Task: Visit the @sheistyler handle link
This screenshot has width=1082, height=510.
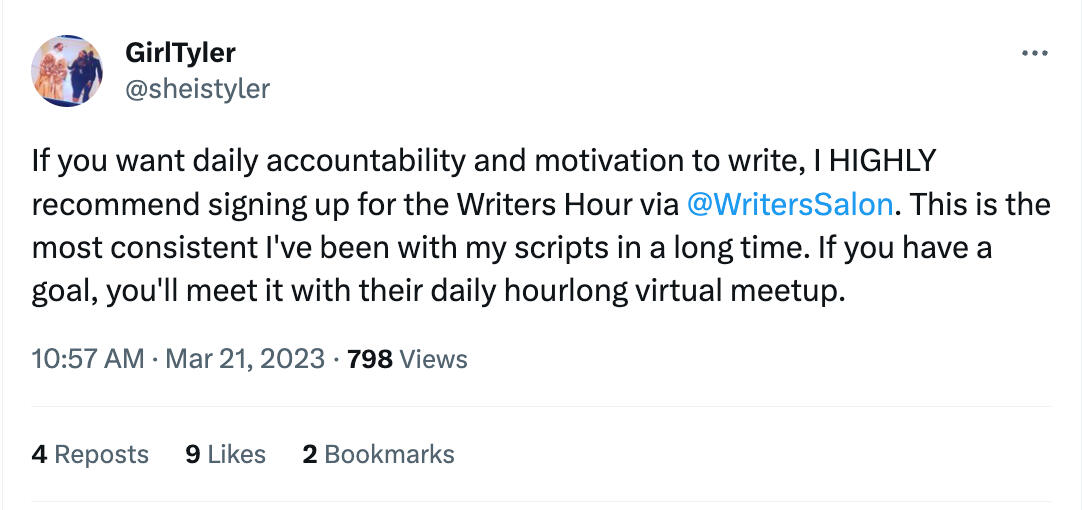Action: 195,88
